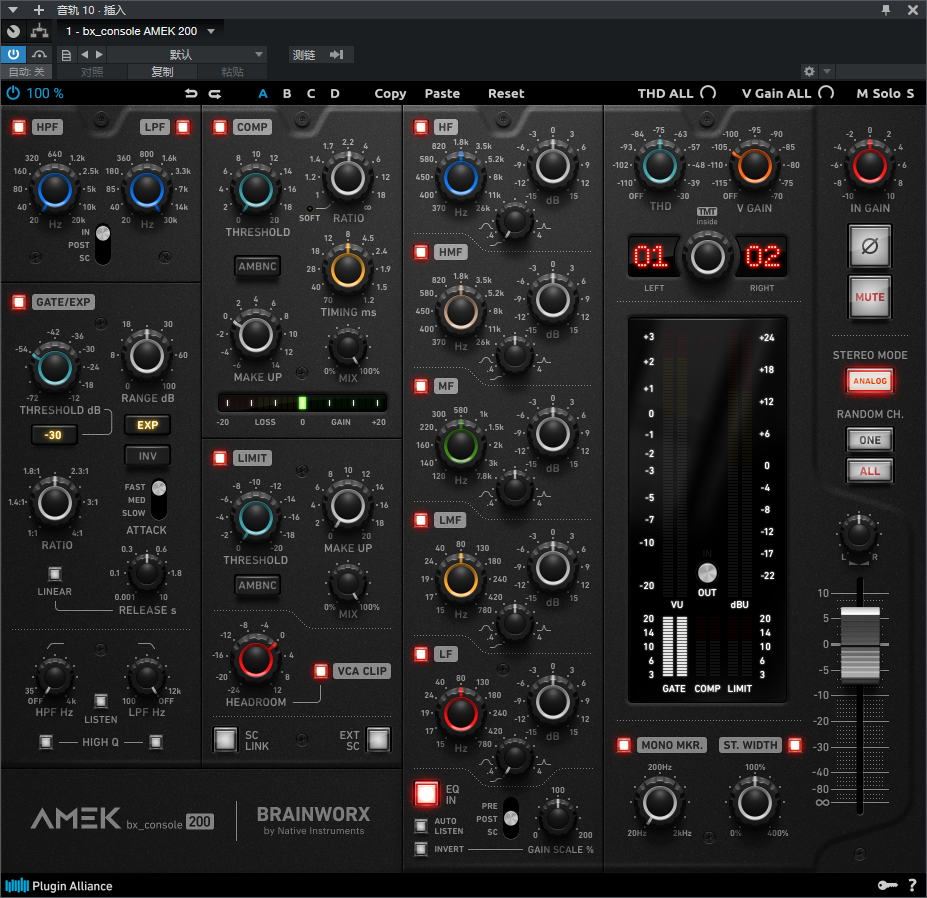Open the 默认 preset dropdown

[x=186, y=54]
